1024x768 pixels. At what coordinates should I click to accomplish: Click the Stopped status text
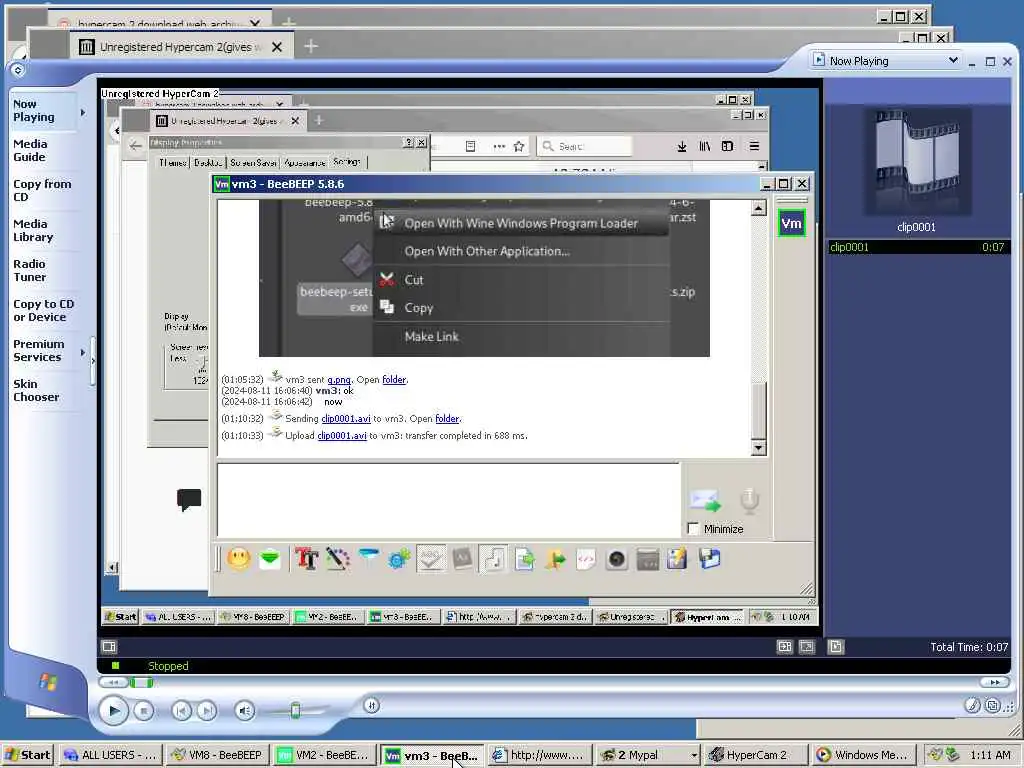click(x=168, y=666)
